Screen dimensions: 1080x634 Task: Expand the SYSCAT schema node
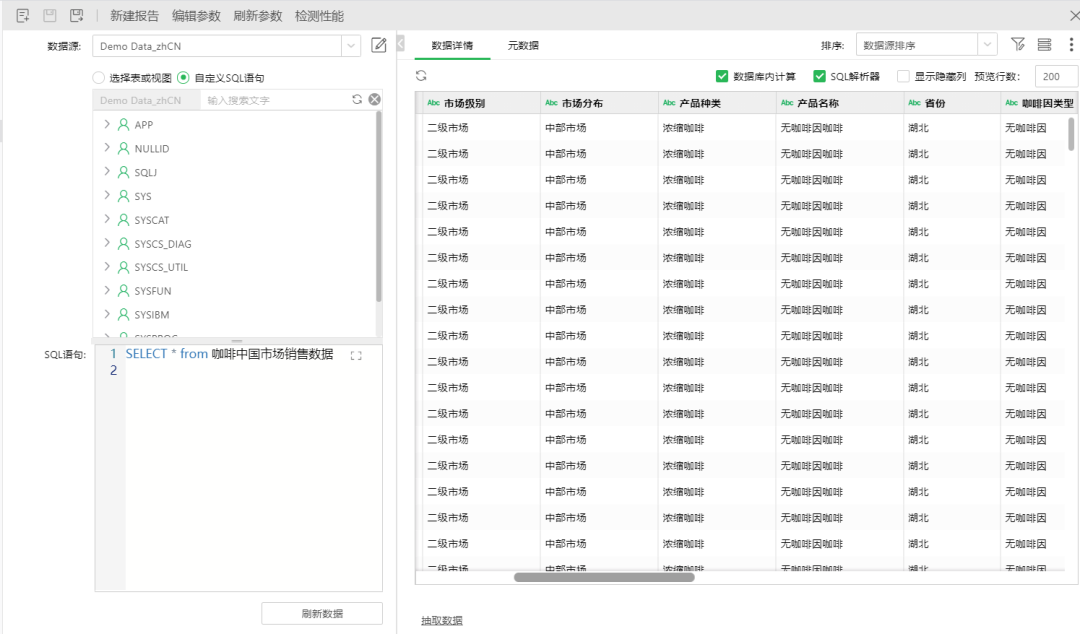[x=107, y=220]
